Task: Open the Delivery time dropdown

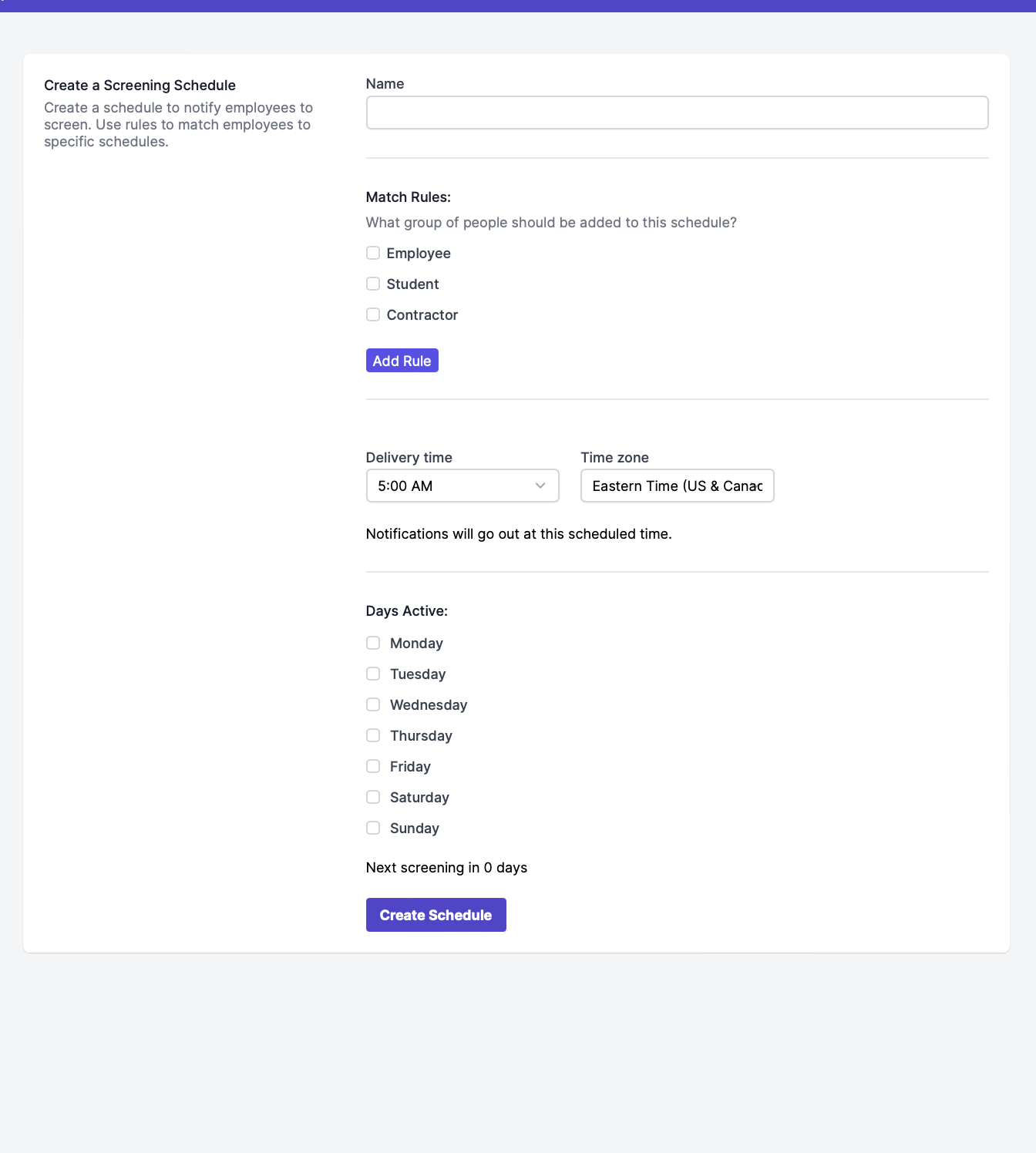Action: 462,486
